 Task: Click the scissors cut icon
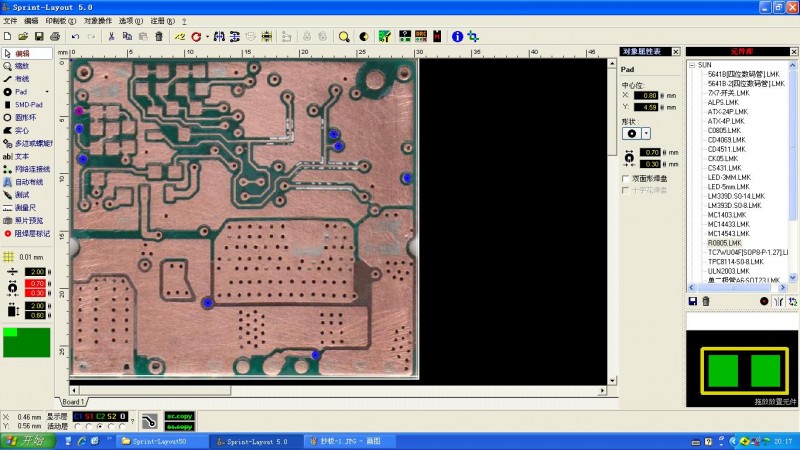click(x=111, y=37)
